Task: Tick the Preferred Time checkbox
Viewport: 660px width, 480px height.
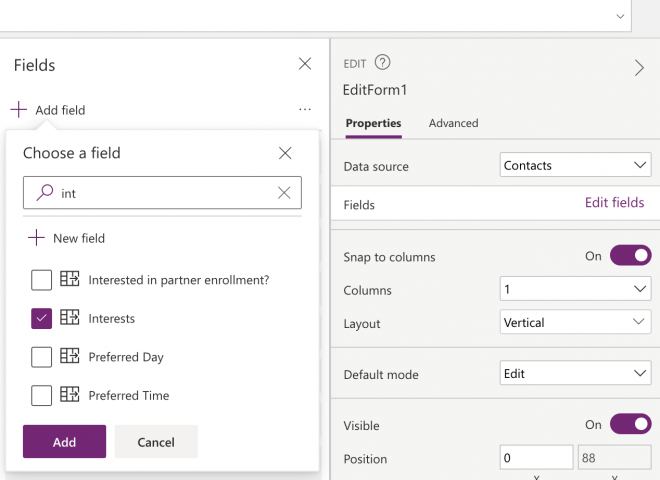Action: point(41,395)
